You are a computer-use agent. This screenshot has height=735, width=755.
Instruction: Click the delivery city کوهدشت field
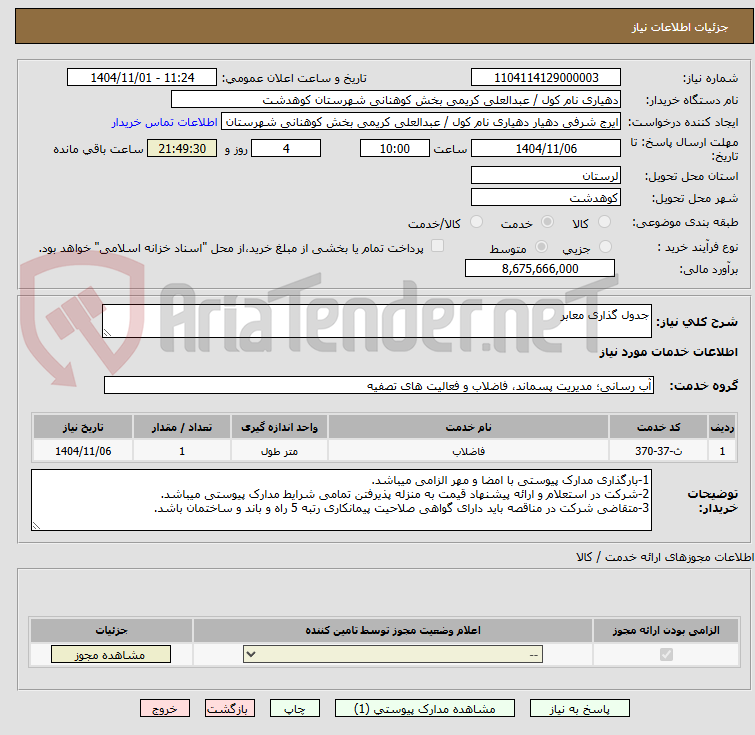[x=546, y=197]
